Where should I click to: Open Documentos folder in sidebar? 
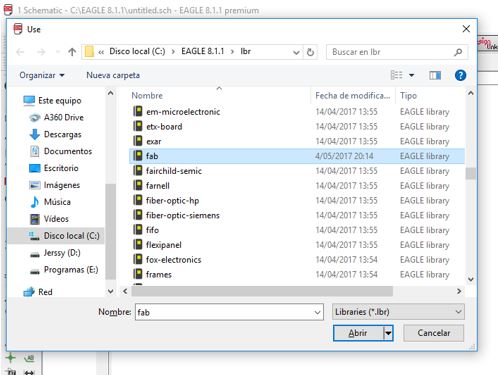(61, 151)
